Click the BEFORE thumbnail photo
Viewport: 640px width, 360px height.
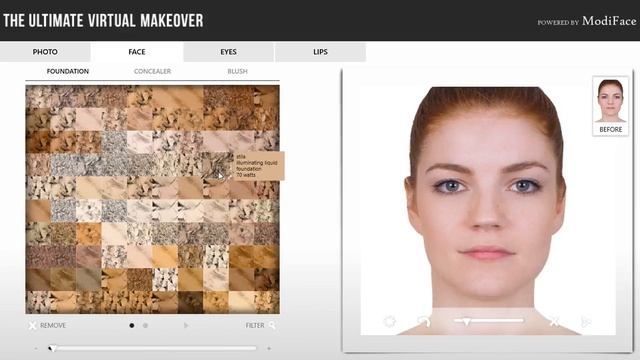(611, 101)
